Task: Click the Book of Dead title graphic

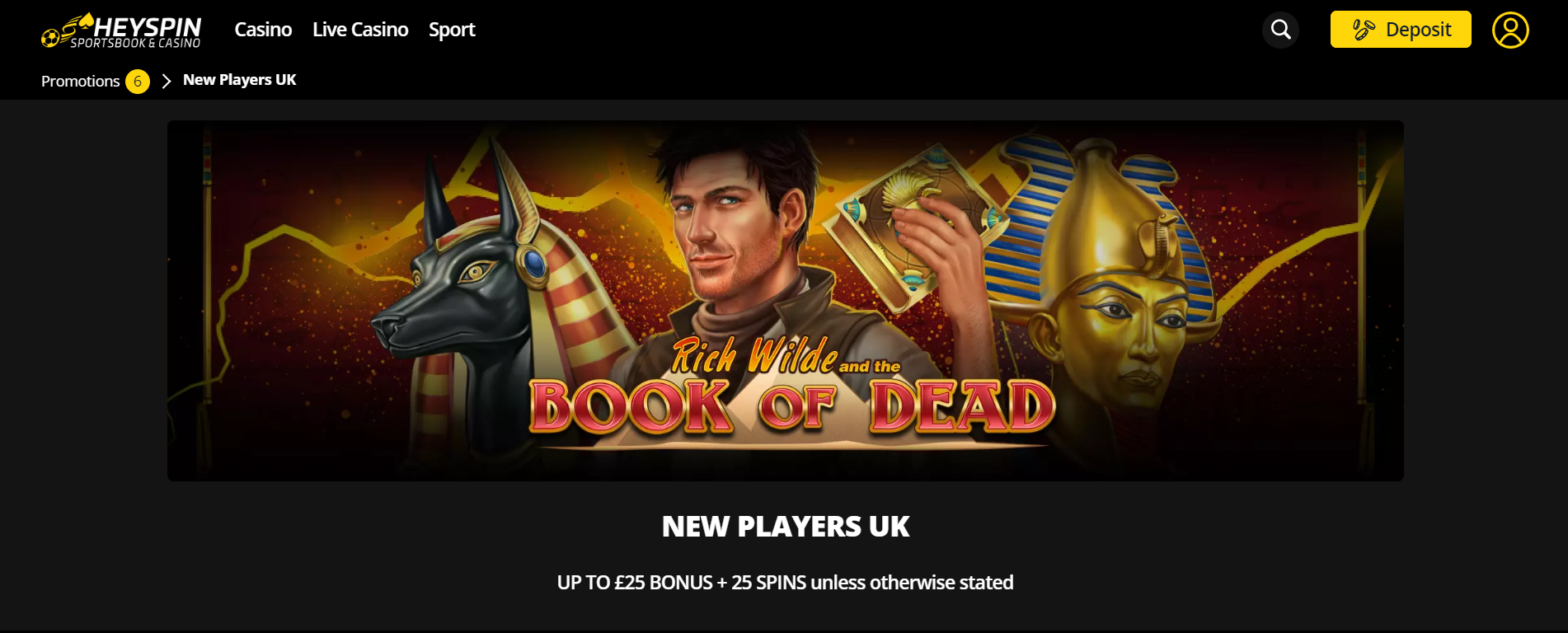Action: 791,392
